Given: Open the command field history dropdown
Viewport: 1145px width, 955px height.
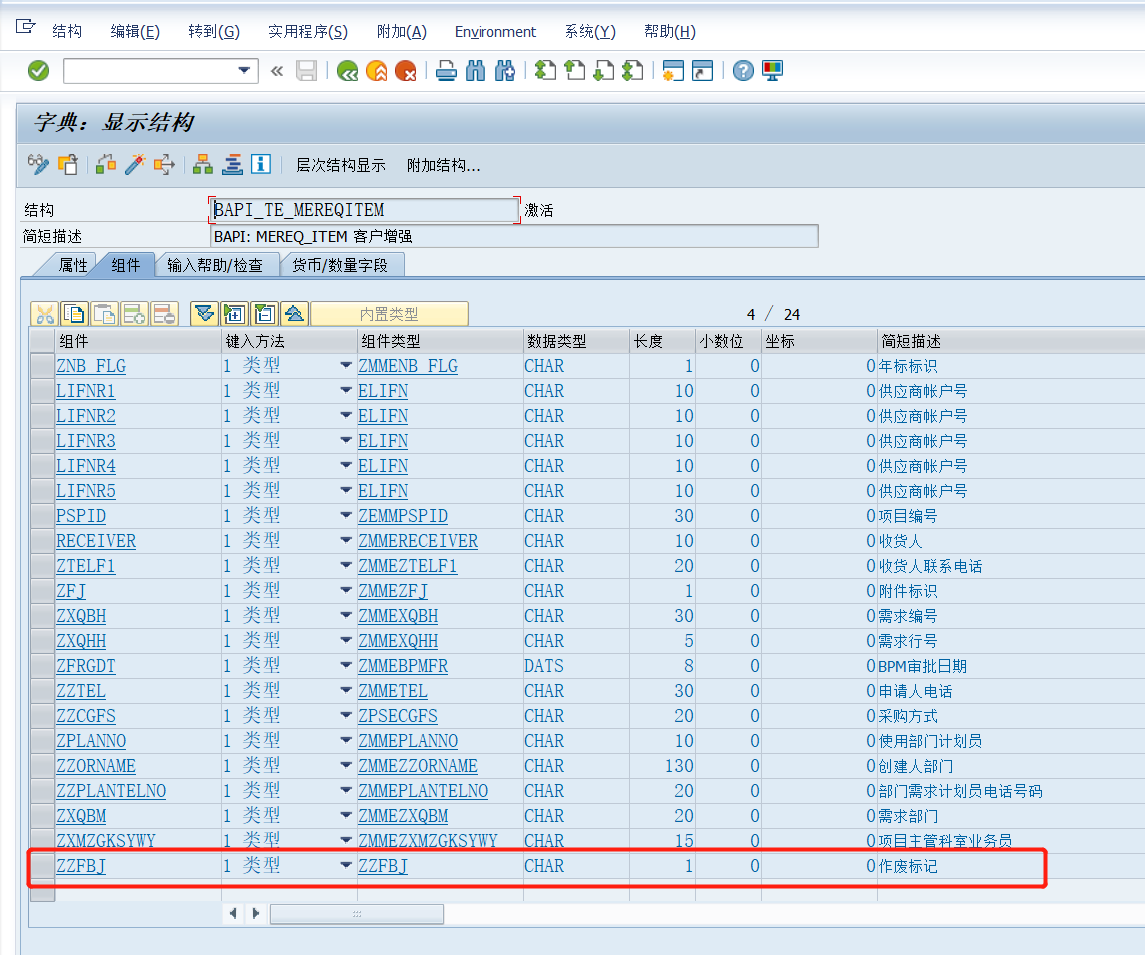Looking at the screenshot, I should point(243,71).
